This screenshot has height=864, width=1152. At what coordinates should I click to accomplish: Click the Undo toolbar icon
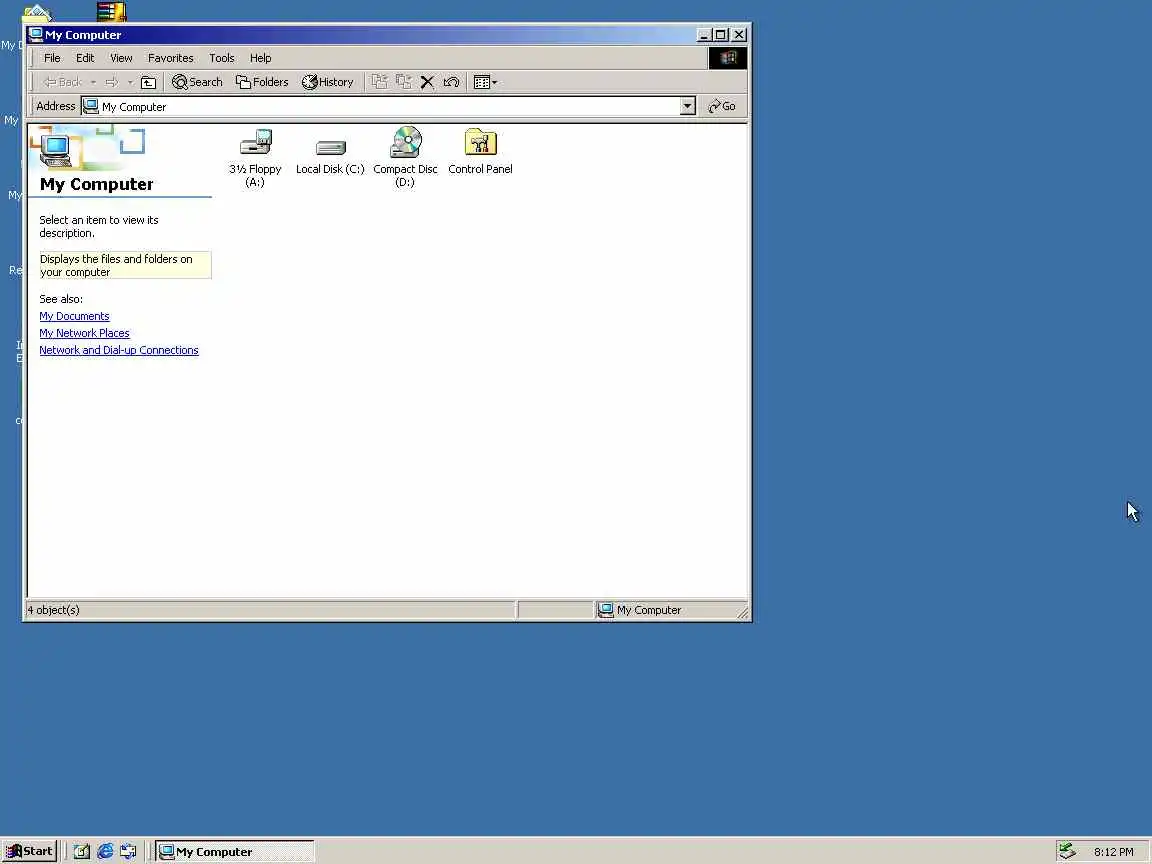[451, 82]
